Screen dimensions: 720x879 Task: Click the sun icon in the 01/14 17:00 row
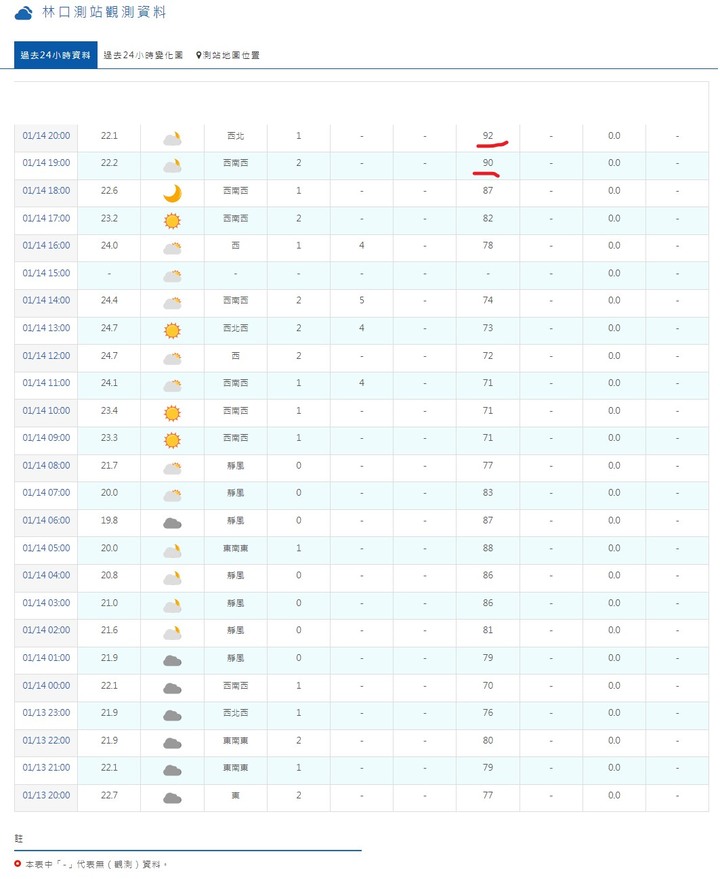pos(172,221)
